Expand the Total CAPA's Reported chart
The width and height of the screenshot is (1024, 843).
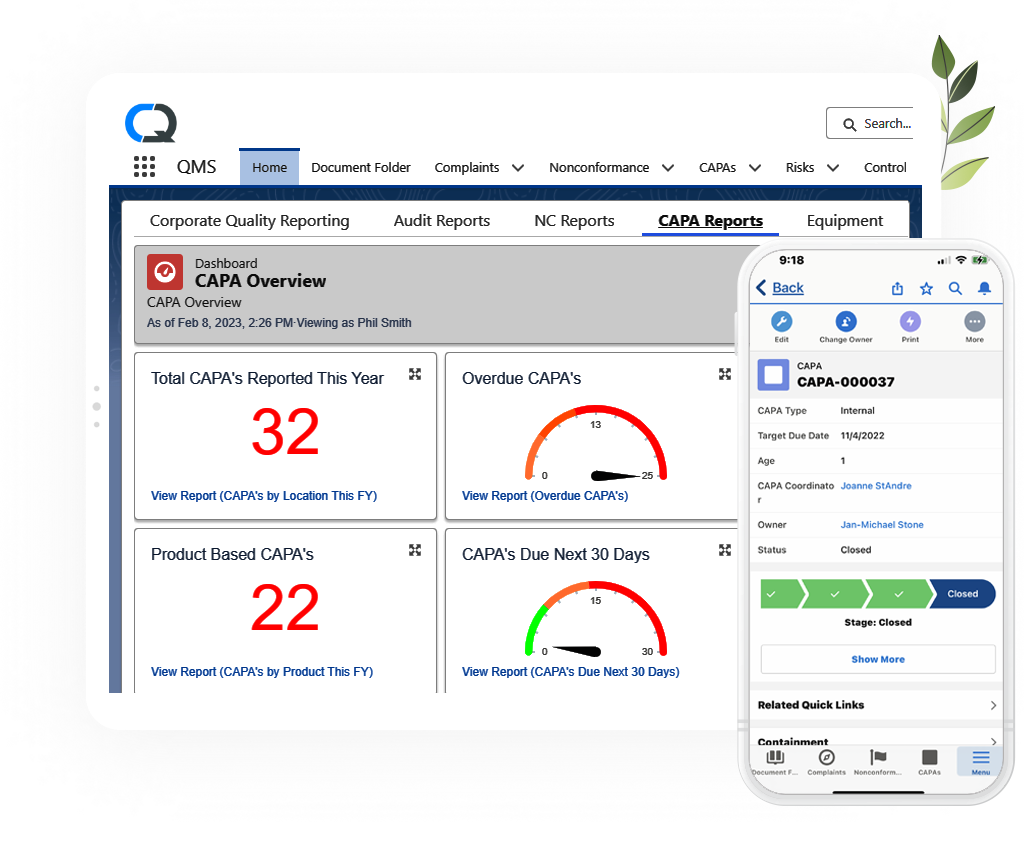pos(415,375)
